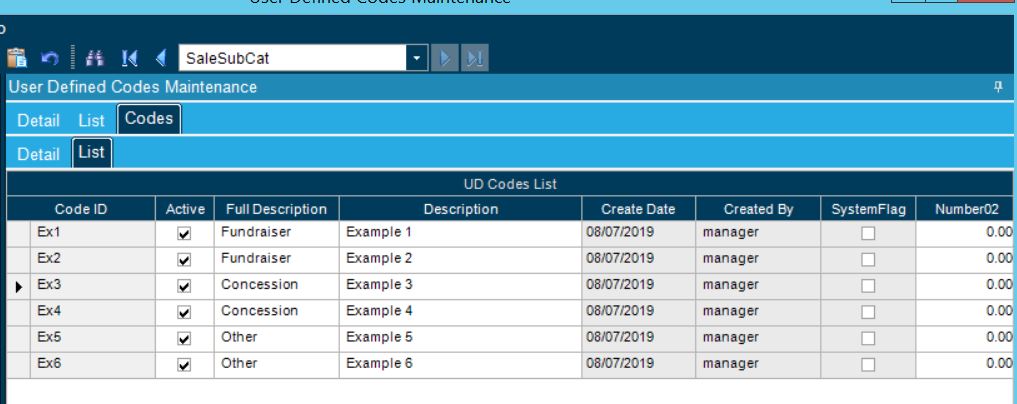The image size is (1017, 404).
Task: Open the top-level Detail tab
Action: tap(38, 121)
